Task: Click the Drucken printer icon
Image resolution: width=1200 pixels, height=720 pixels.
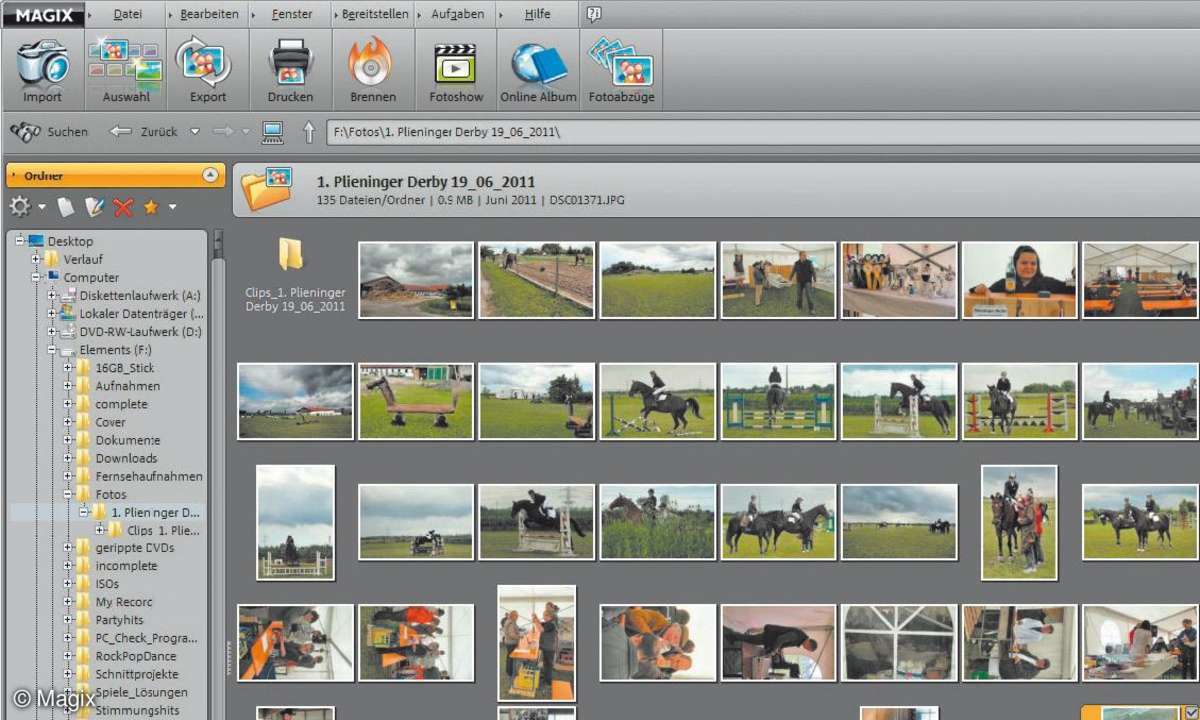Action: pyautogui.click(x=290, y=70)
